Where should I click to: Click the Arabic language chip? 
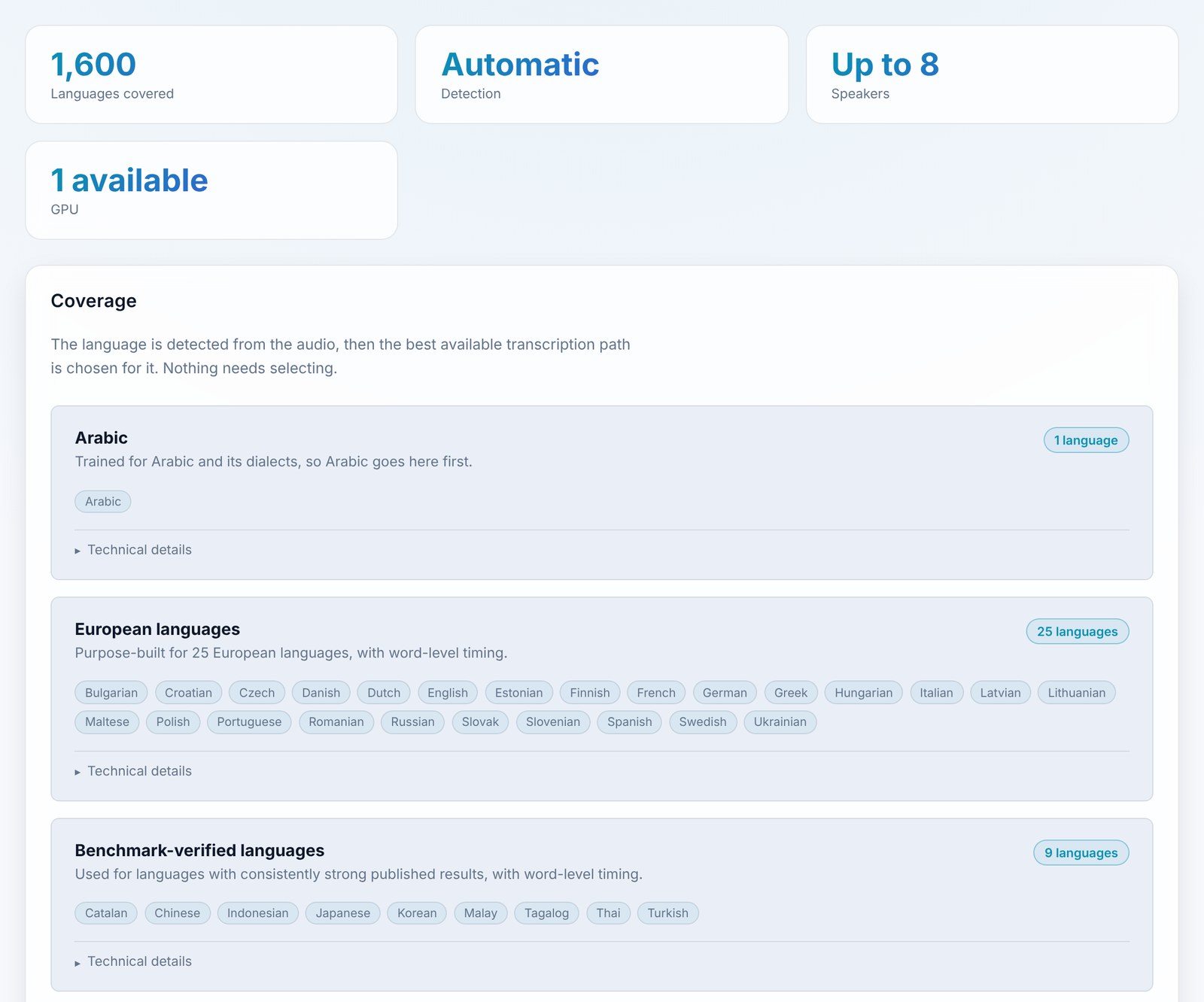coord(103,502)
